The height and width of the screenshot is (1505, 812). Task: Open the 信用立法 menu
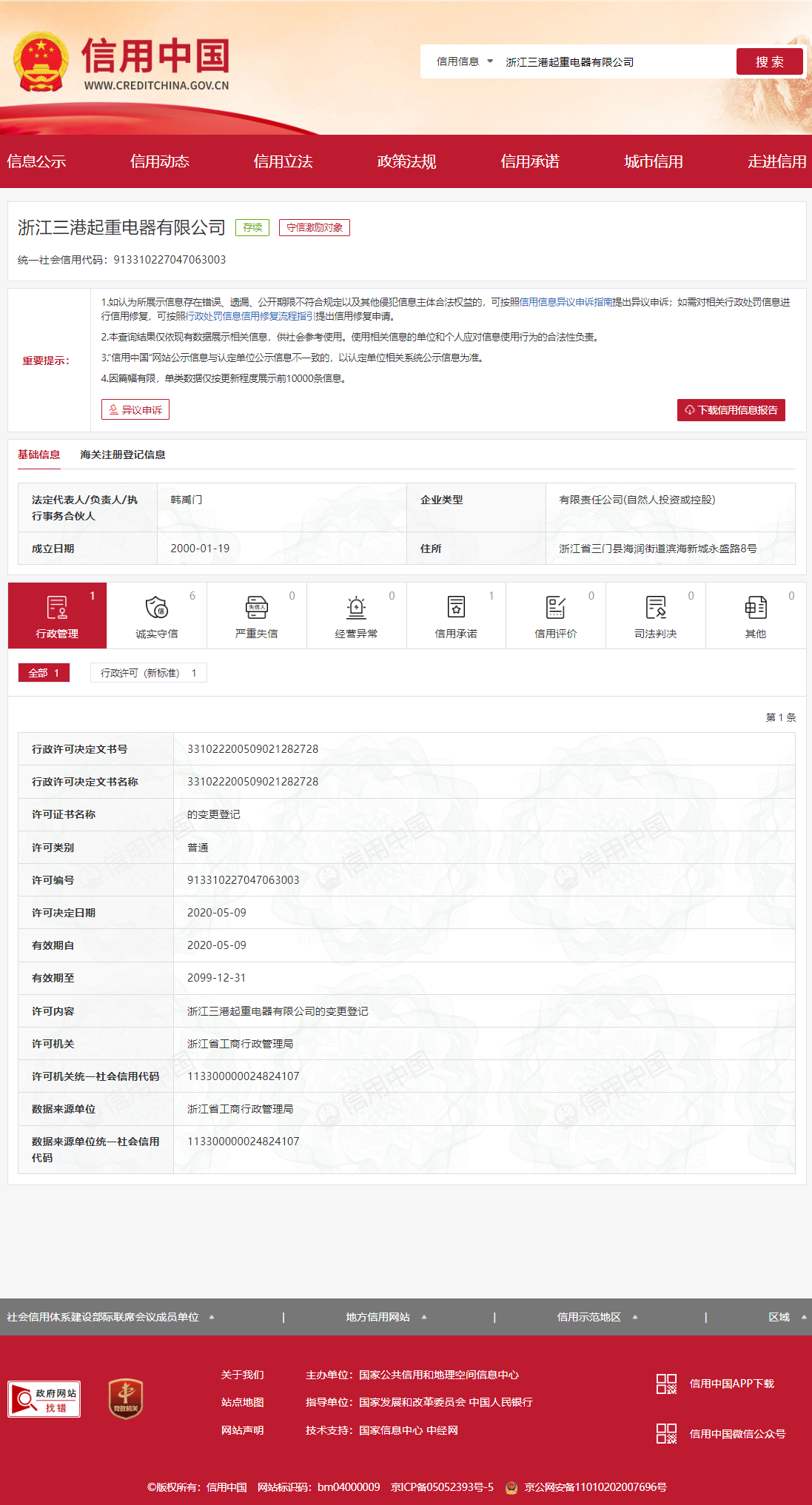pyautogui.click(x=283, y=161)
